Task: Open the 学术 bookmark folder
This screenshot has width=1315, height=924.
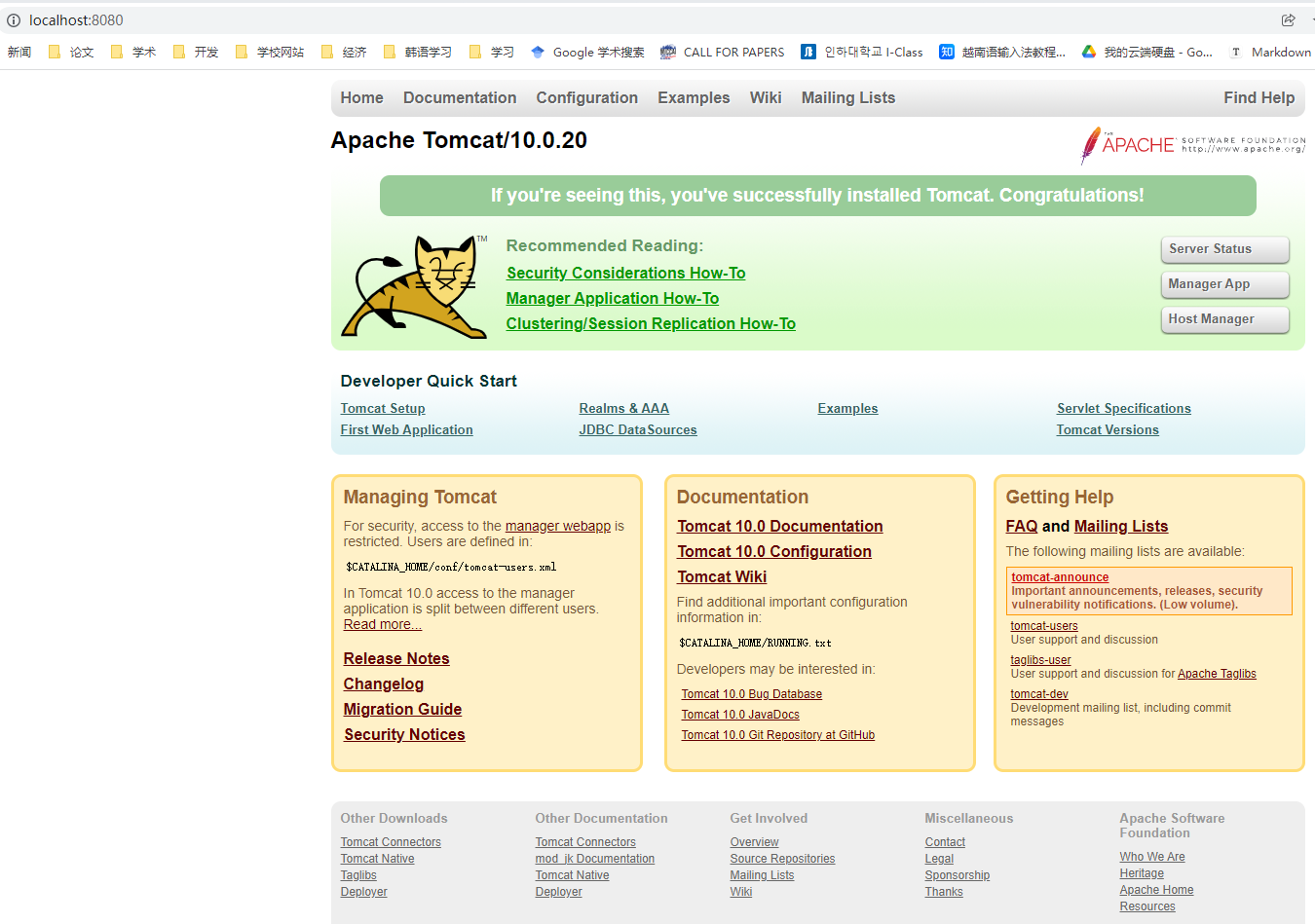Action: [133, 53]
